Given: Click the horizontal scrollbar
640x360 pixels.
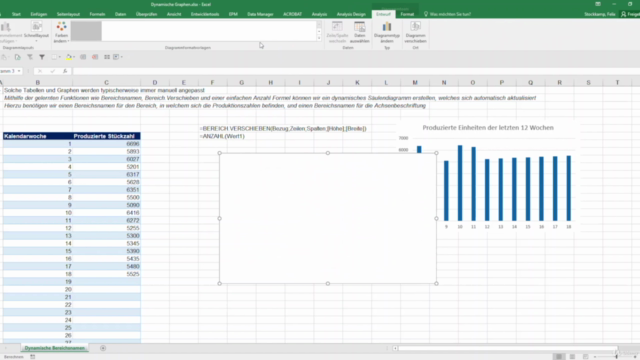Looking at the screenshot, I should tap(507, 348).
